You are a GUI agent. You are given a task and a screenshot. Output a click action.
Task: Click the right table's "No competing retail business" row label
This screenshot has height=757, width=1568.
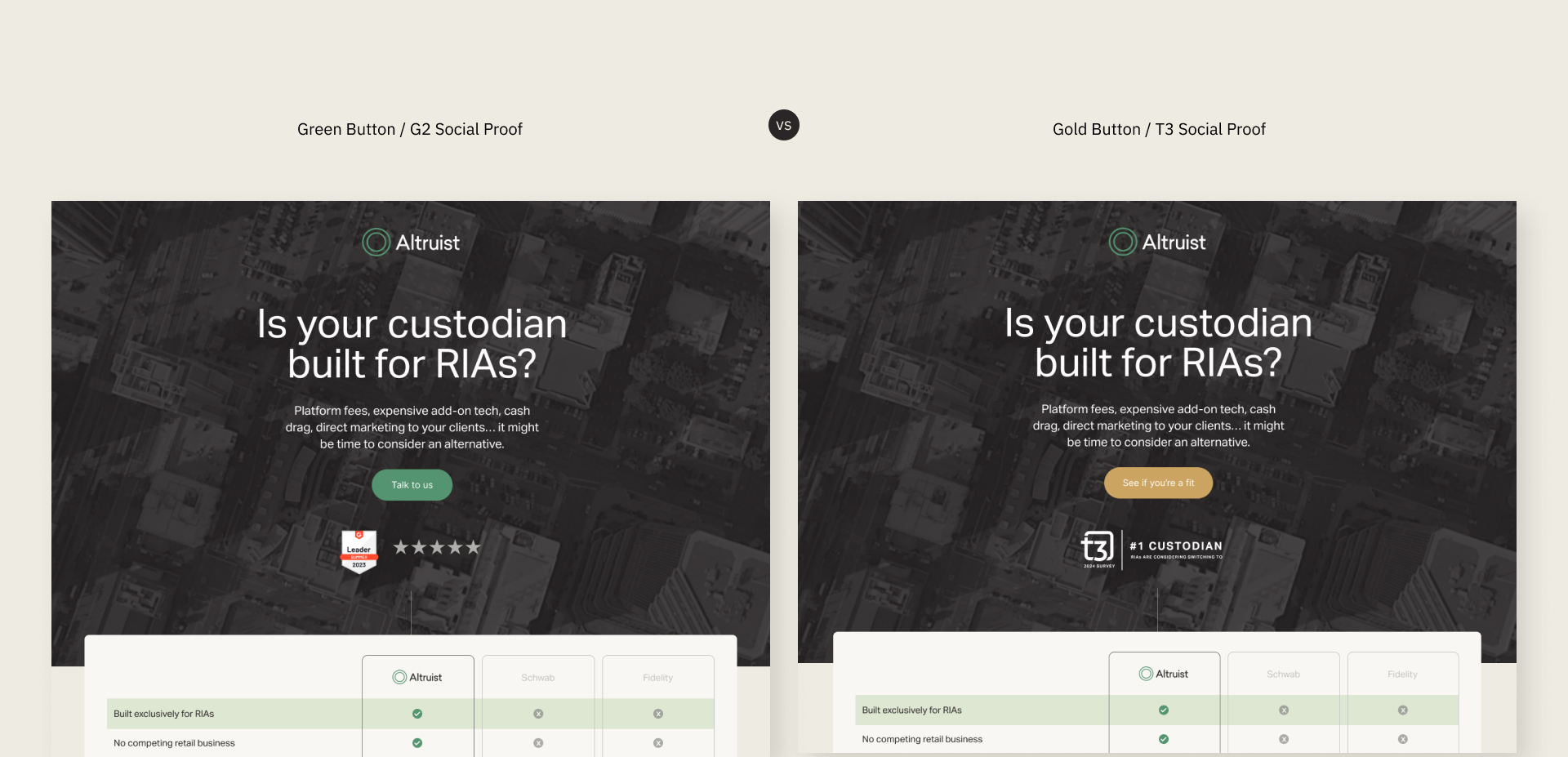click(922, 739)
